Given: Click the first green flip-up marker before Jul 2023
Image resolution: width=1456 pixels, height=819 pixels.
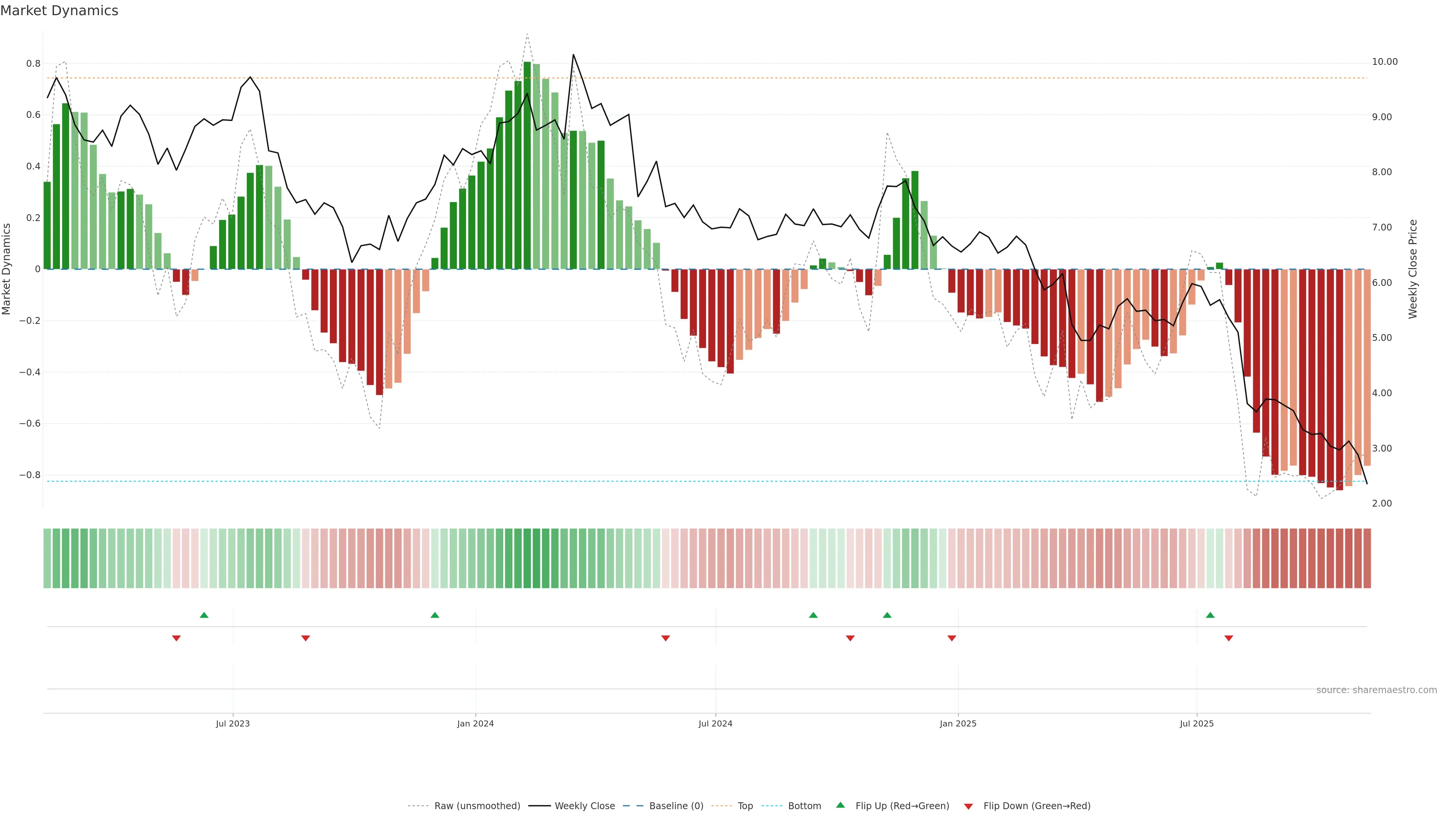Looking at the screenshot, I should pos(204,615).
